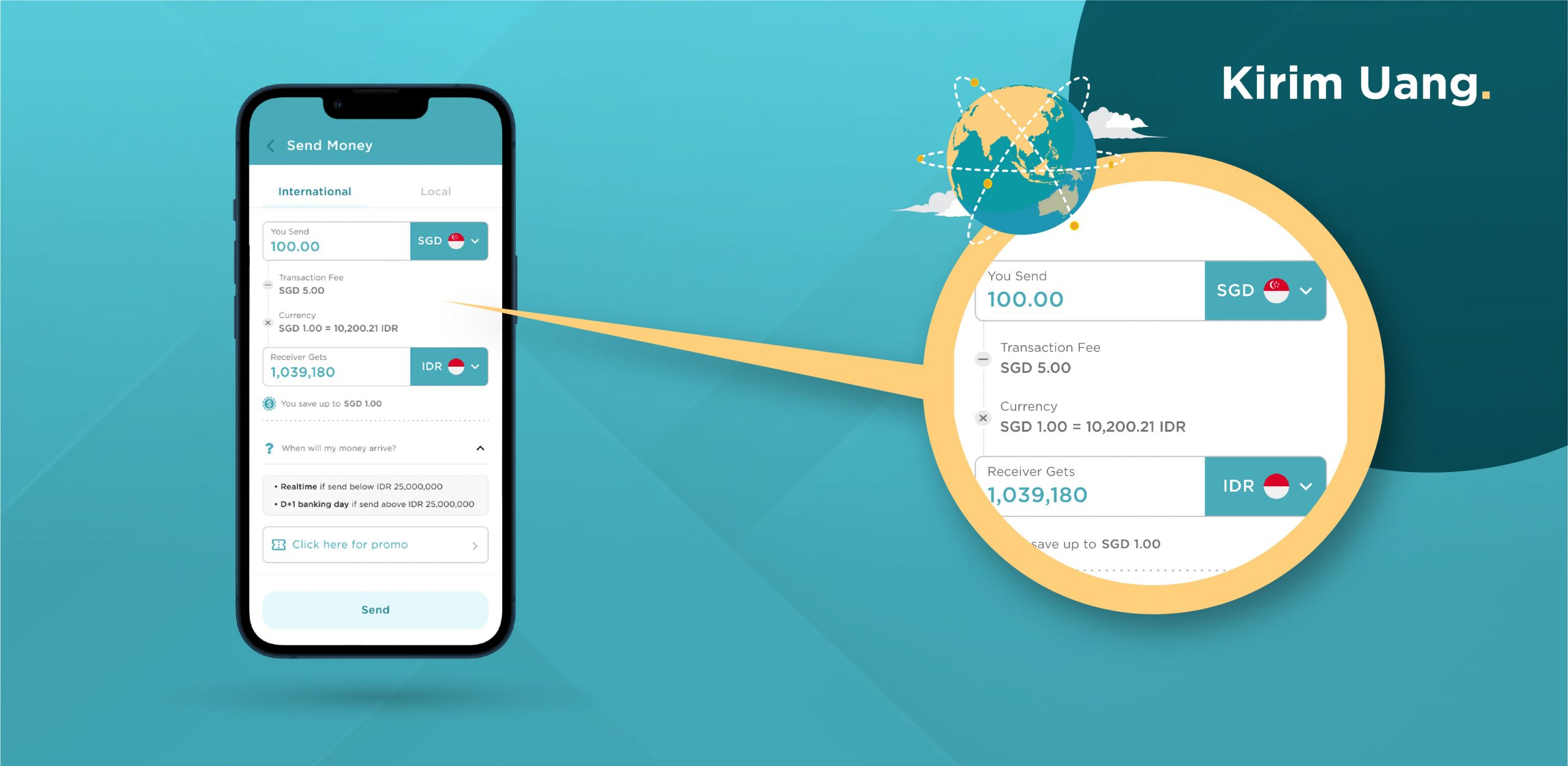Expand the SGD currency dropdown (You Send)
The width and height of the screenshot is (1568, 766).
(449, 242)
